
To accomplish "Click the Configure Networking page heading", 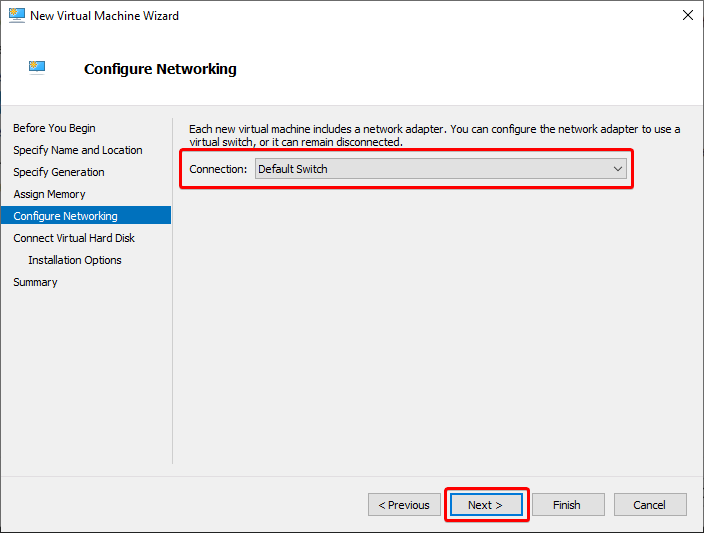I will (160, 69).
